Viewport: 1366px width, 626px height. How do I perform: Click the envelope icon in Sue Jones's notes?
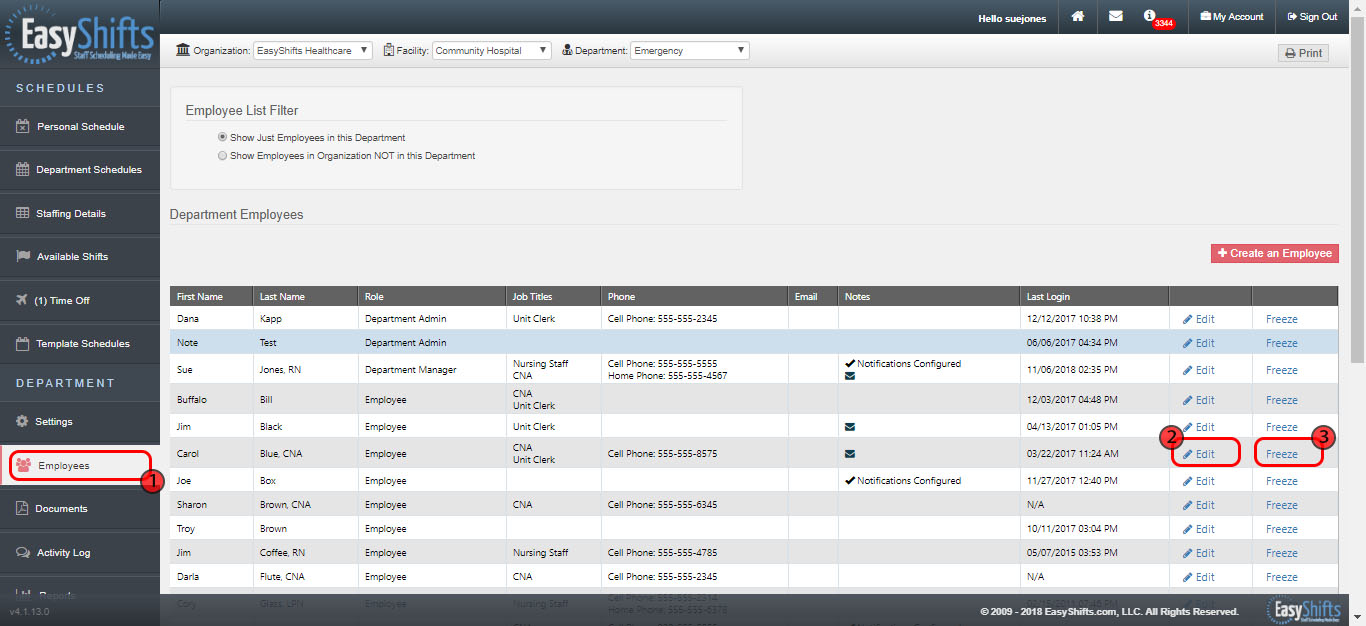click(x=850, y=377)
